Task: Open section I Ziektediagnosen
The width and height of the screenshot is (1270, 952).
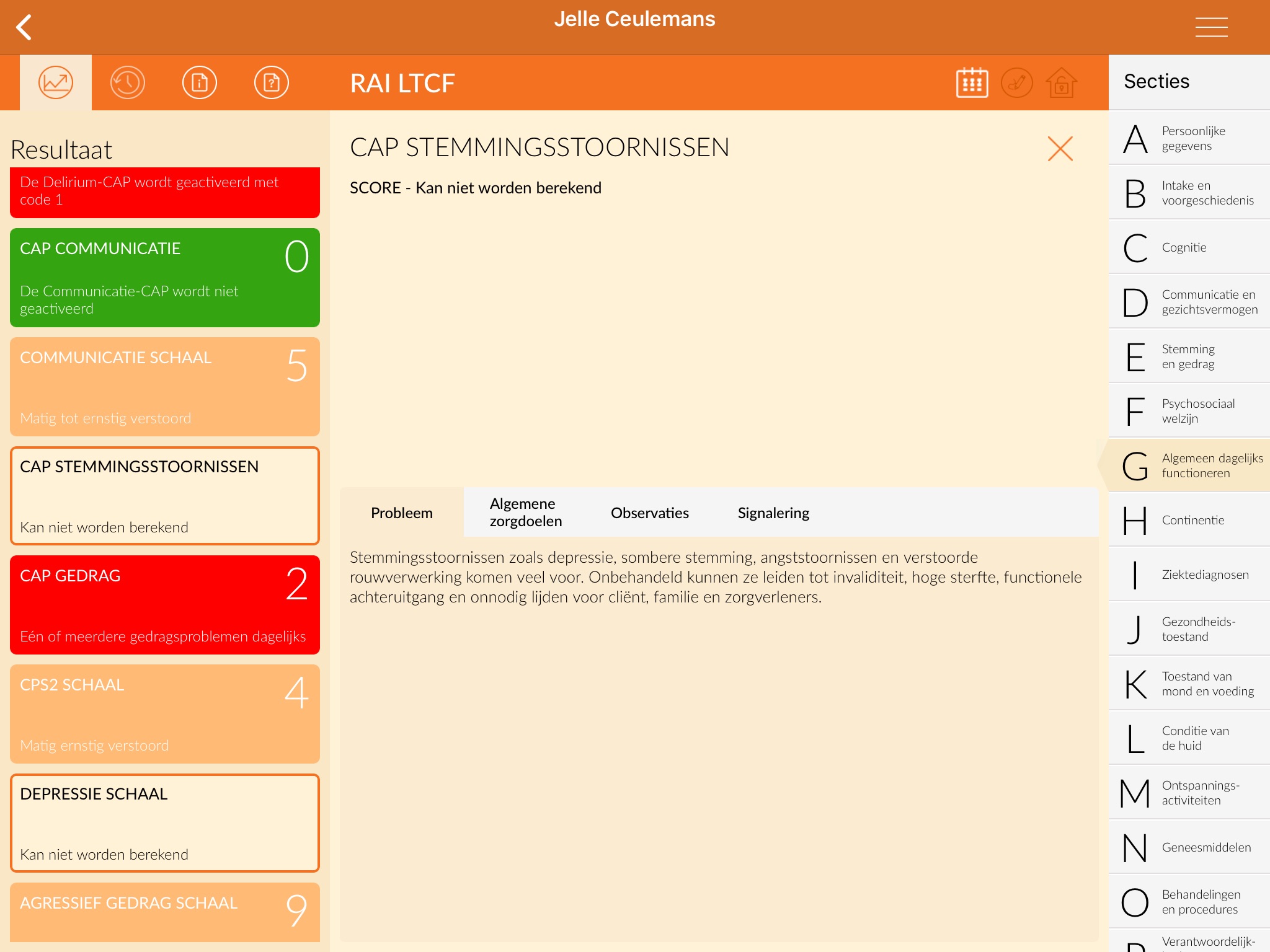Action: click(1189, 575)
